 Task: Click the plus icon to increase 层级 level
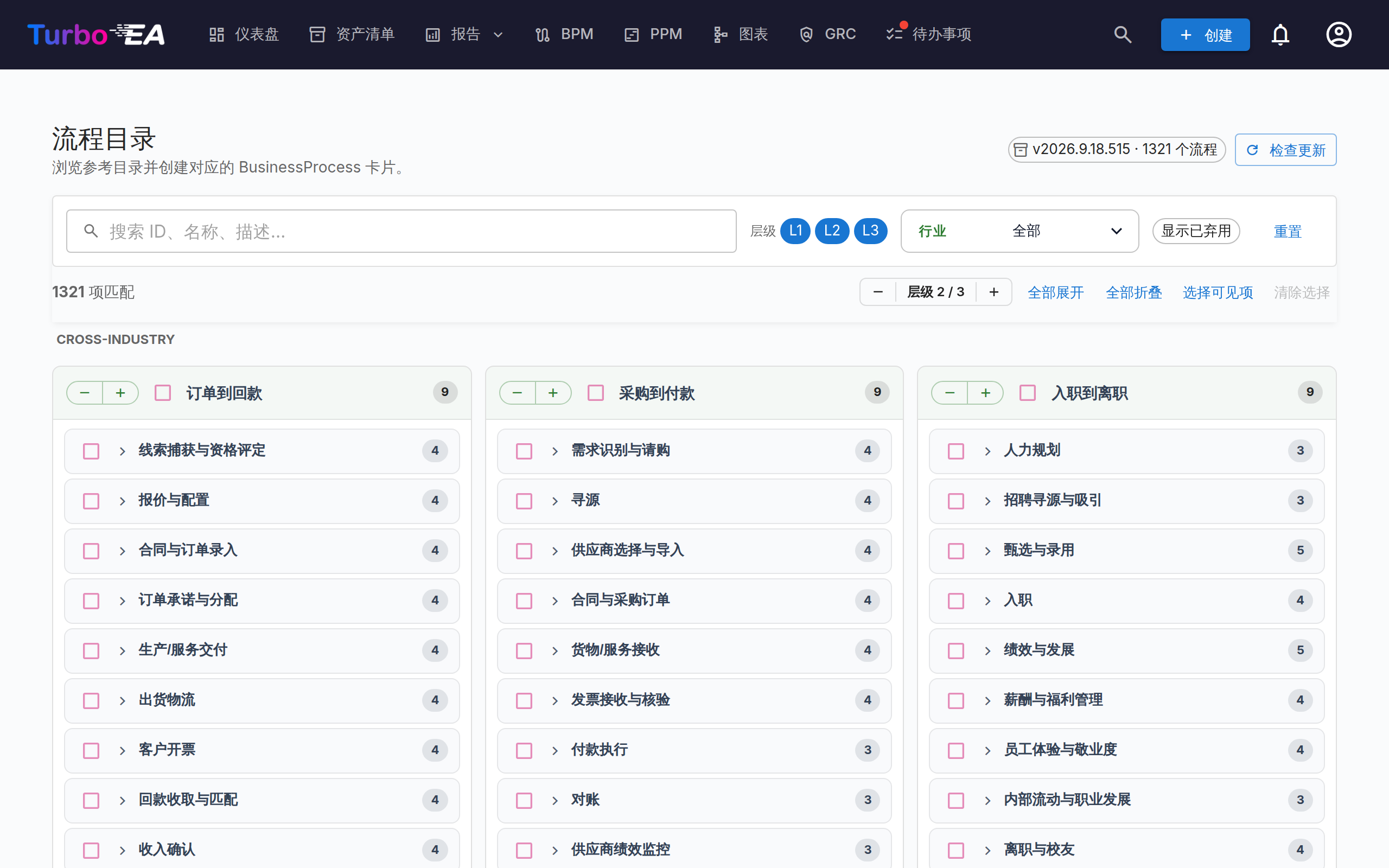coord(993,292)
